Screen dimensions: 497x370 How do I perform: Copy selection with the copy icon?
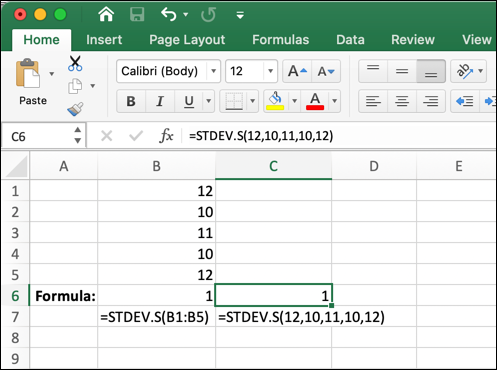pos(75,86)
